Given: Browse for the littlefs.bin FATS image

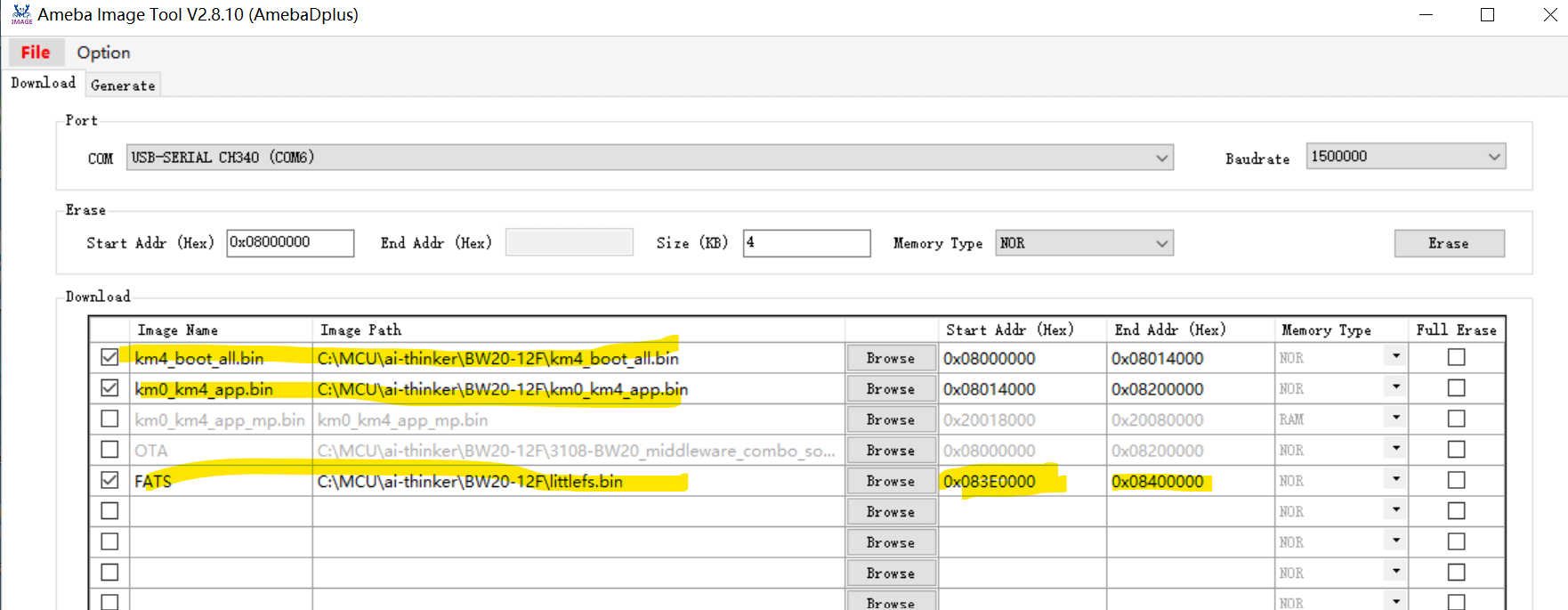Looking at the screenshot, I should tap(890, 481).
